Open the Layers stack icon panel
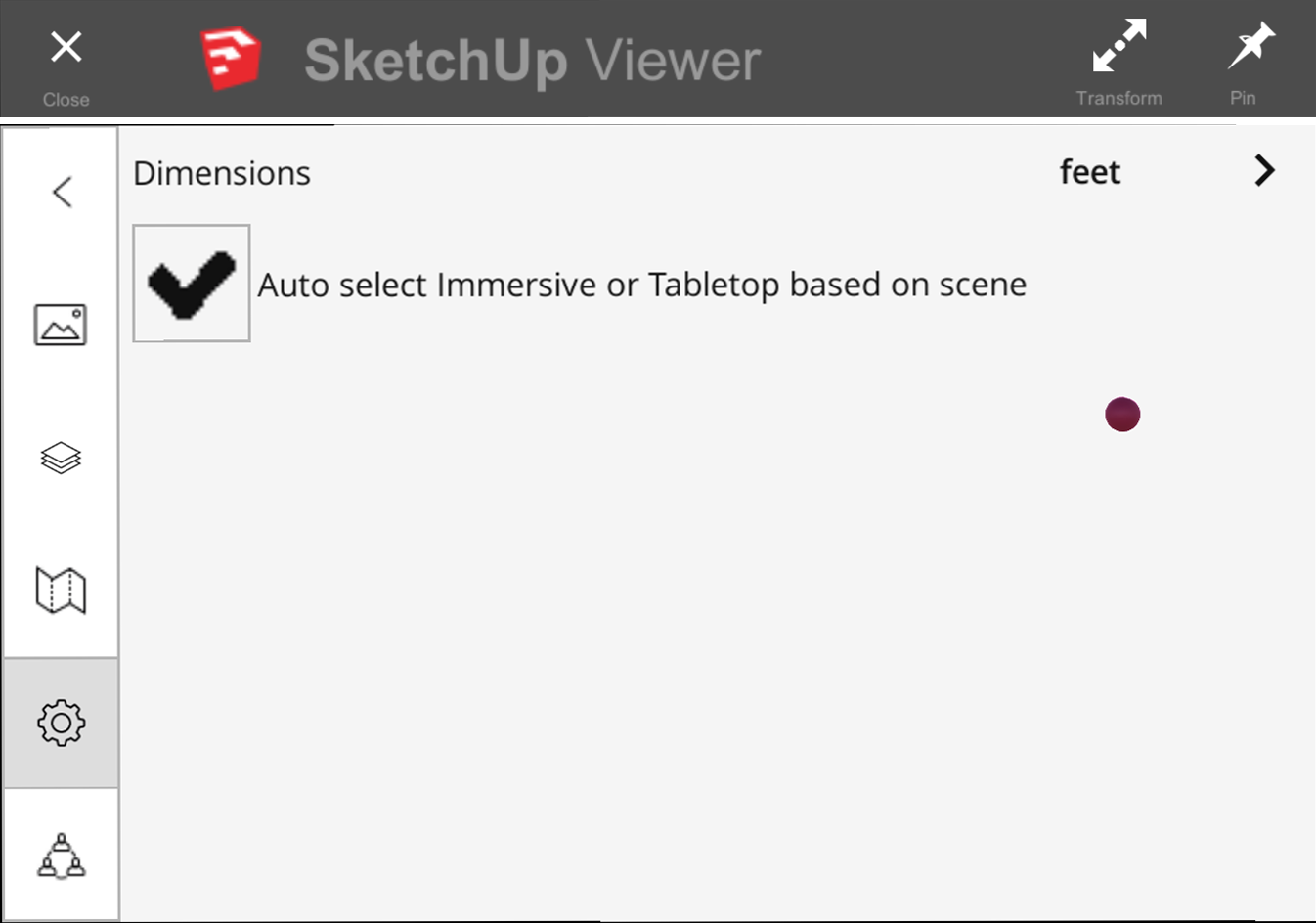1316x923 pixels. click(x=61, y=458)
